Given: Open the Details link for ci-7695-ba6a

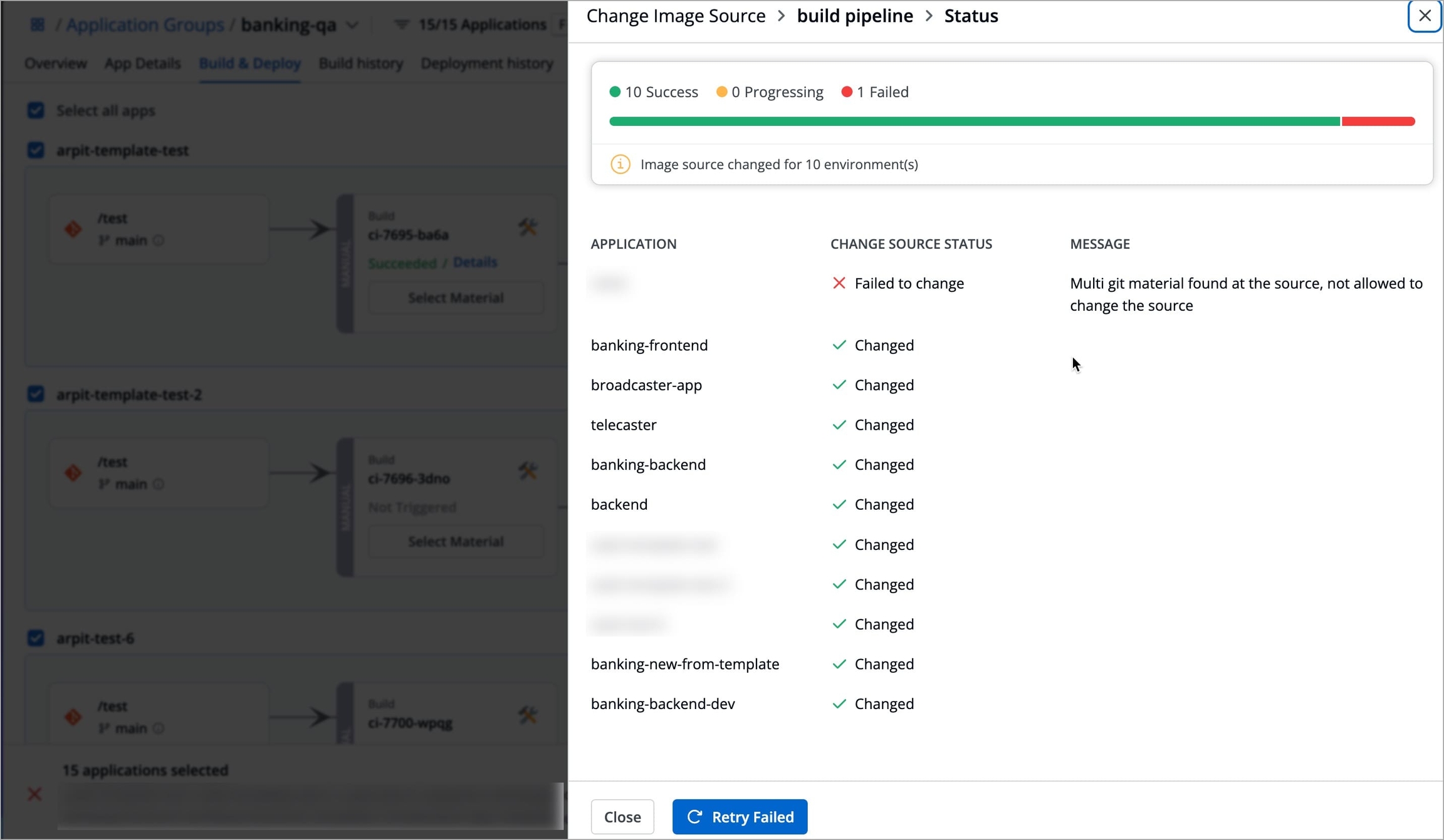Looking at the screenshot, I should click(x=474, y=262).
